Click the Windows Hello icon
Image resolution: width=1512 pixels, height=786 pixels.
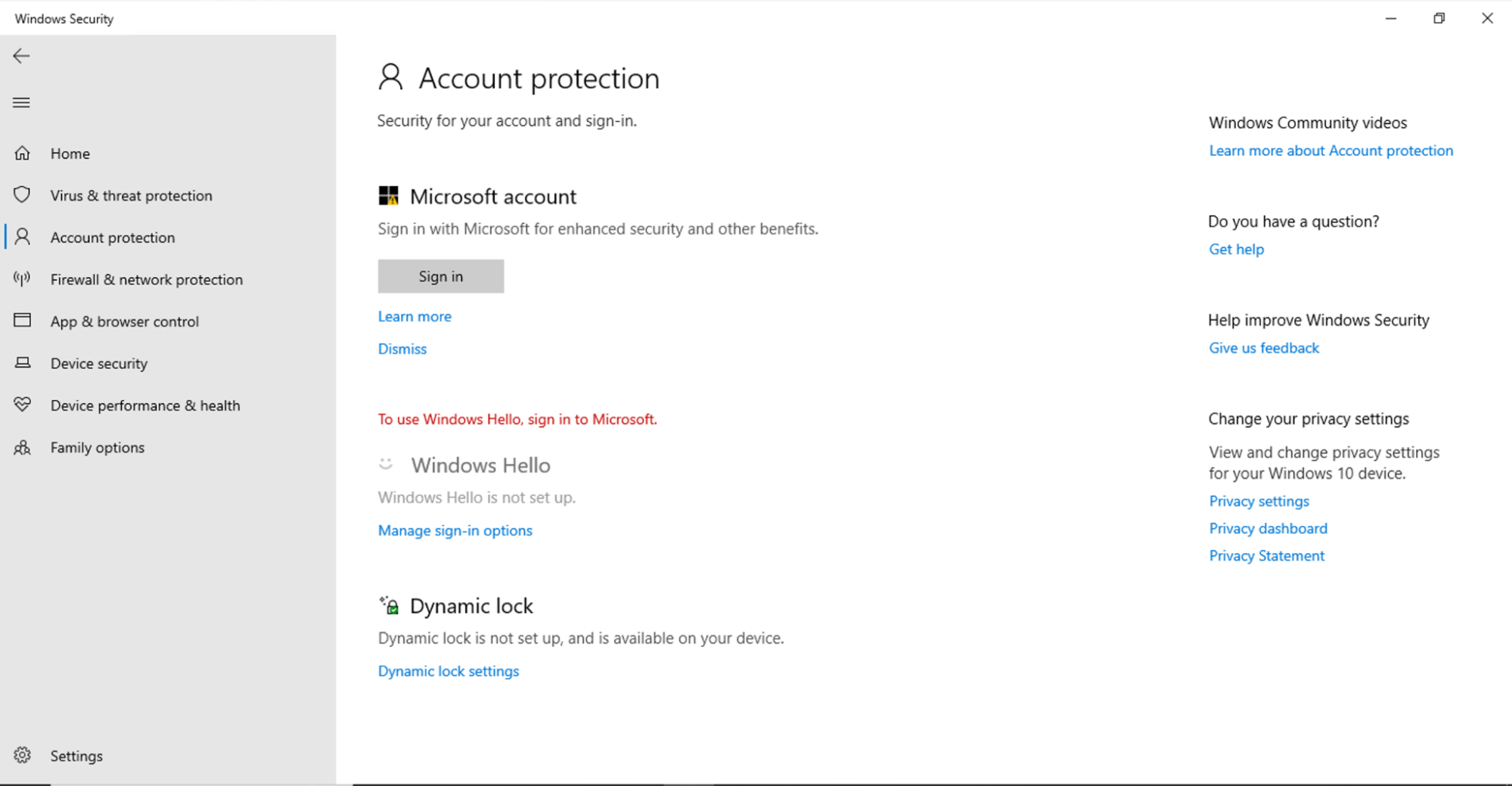[x=386, y=464]
